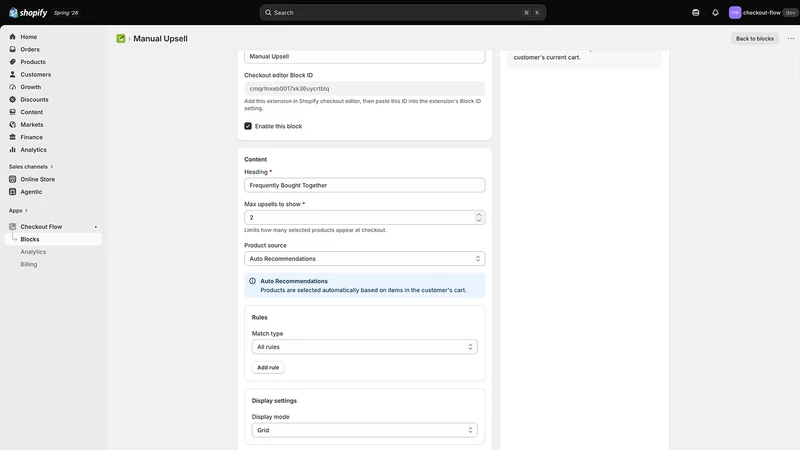This screenshot has width=800, height=450.
Task: Open the Orders icon in sidebar
Action: [13, 49]
